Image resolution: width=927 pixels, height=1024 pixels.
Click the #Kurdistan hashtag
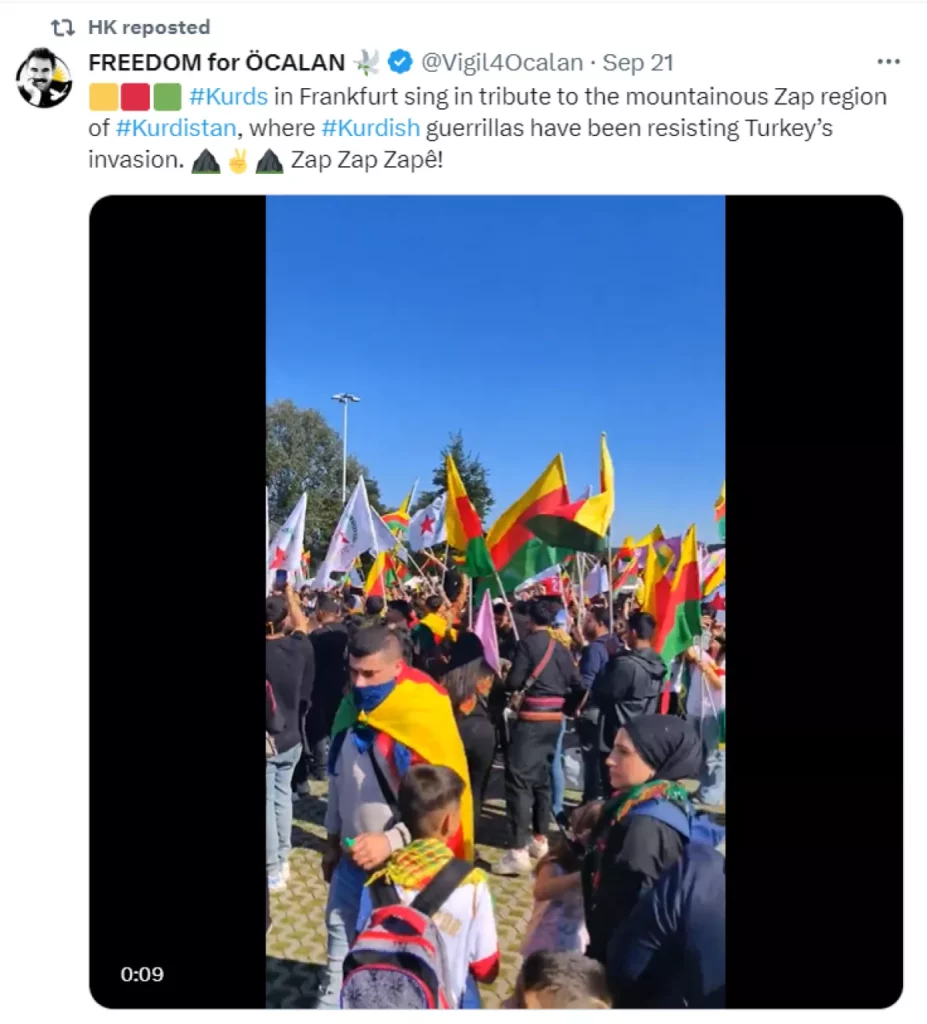pyautogui.click(x=176, y=128)
